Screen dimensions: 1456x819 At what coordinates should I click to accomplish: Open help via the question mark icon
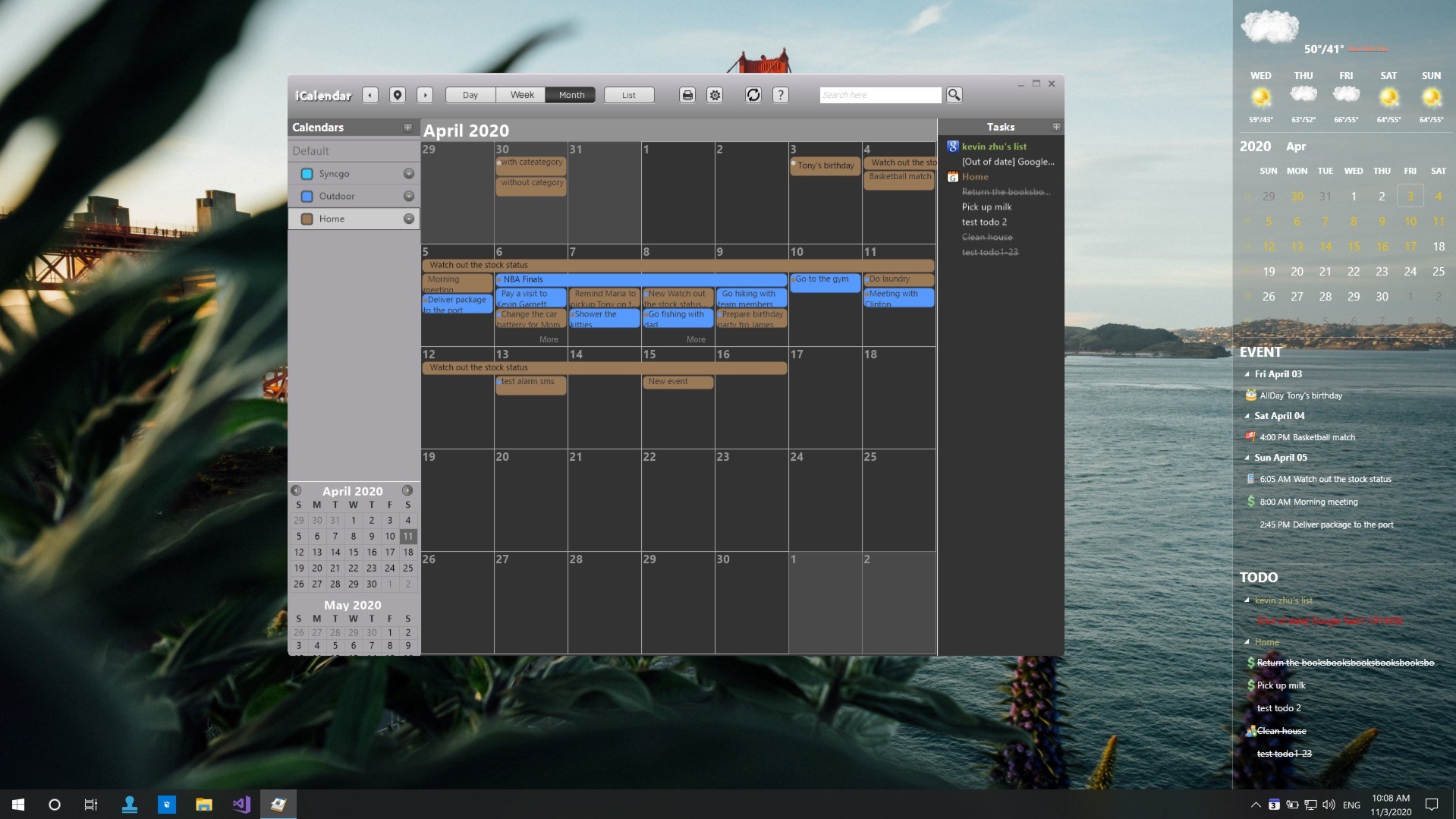(x=781, y=95)
